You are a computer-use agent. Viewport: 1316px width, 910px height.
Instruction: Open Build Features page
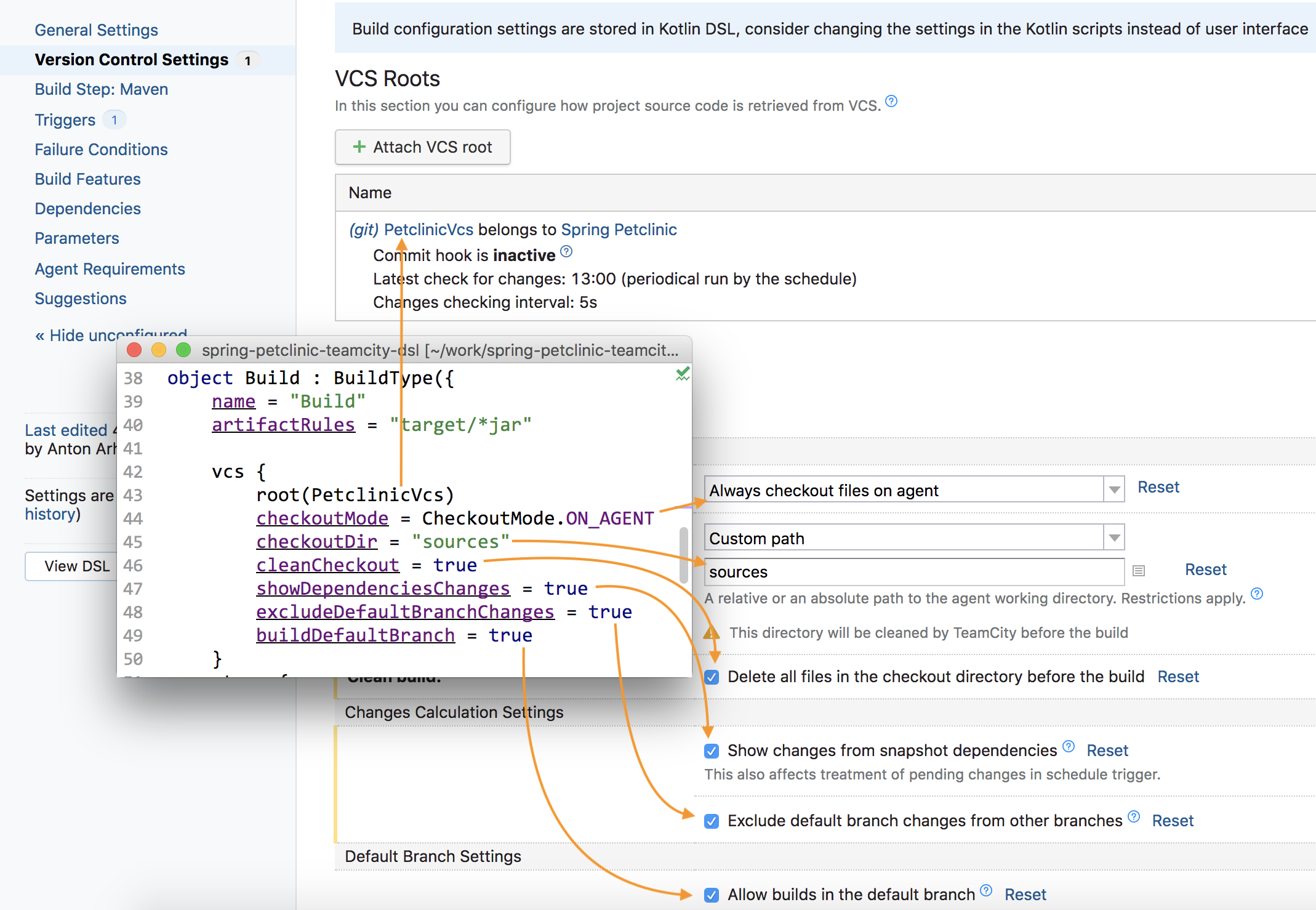click(x=88, y=179)
